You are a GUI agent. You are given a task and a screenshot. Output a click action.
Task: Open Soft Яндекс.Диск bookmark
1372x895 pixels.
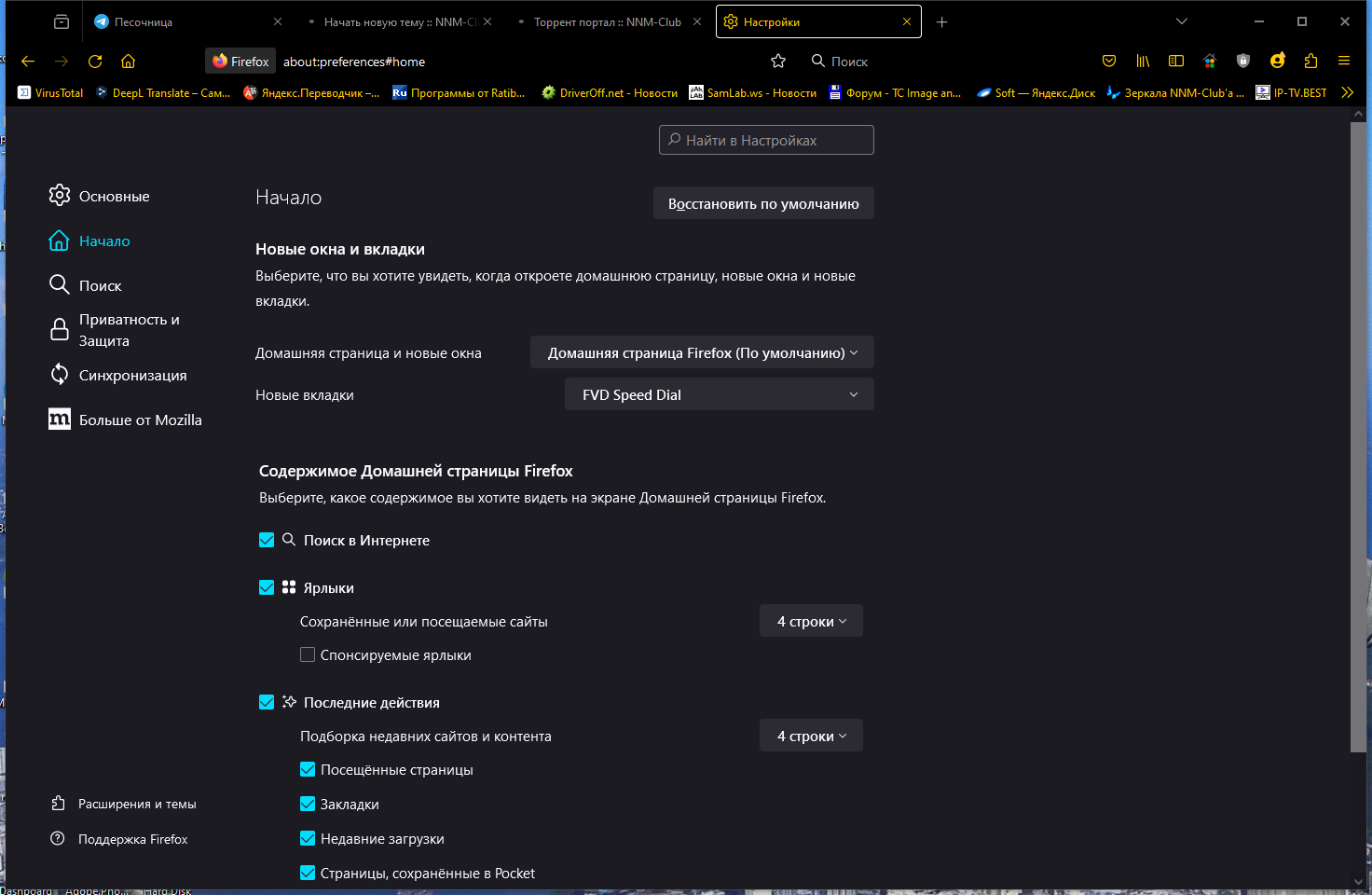pyautogui.click(x=1036, y=92)
